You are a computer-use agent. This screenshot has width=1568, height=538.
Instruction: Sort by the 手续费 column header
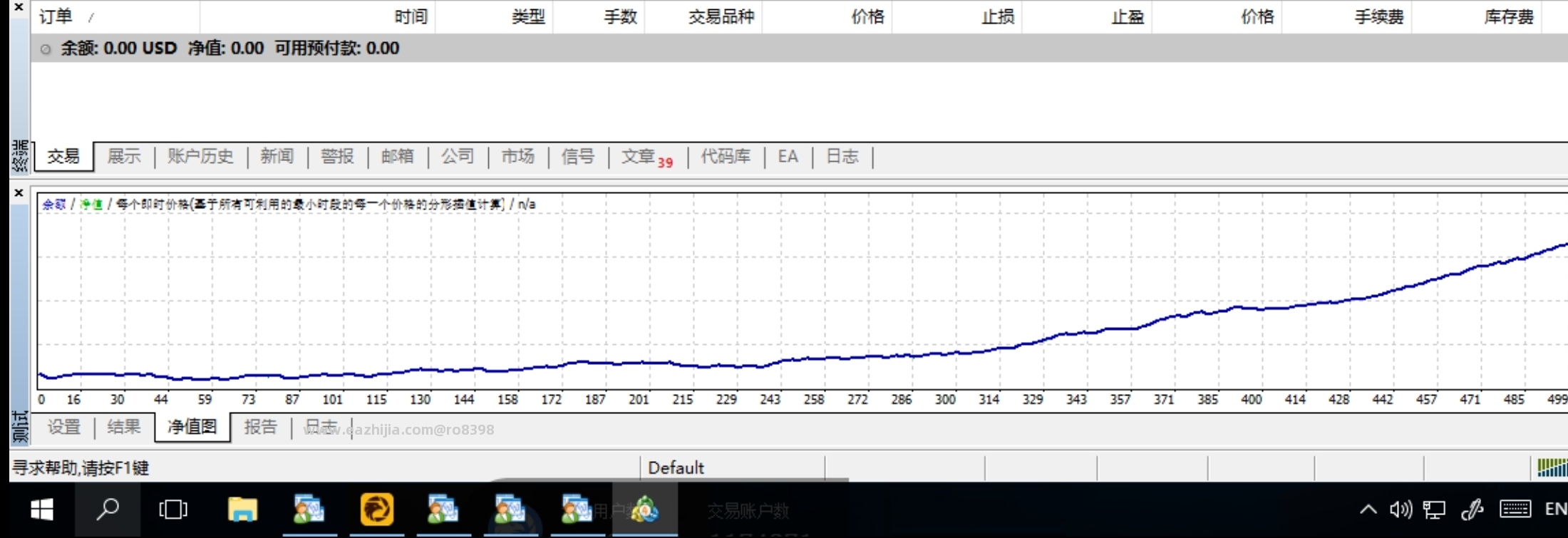(x=1347, y=17)
